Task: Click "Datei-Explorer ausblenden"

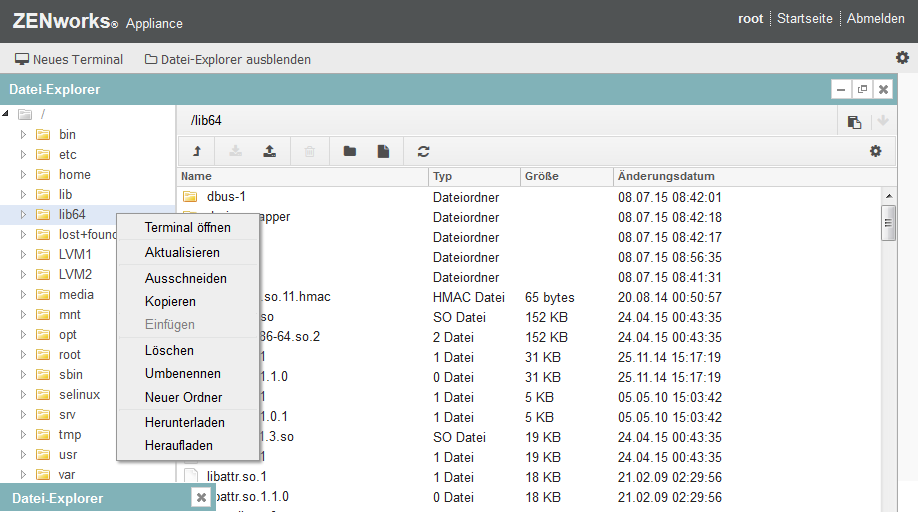Action: 228,59
